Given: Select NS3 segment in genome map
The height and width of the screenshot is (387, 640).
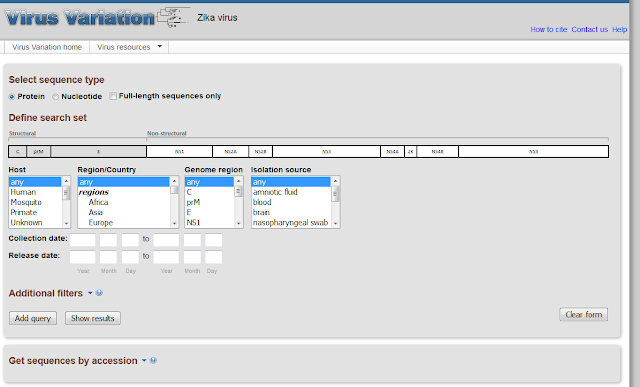Looking at the screenshot, I should [x=327, y=151].
